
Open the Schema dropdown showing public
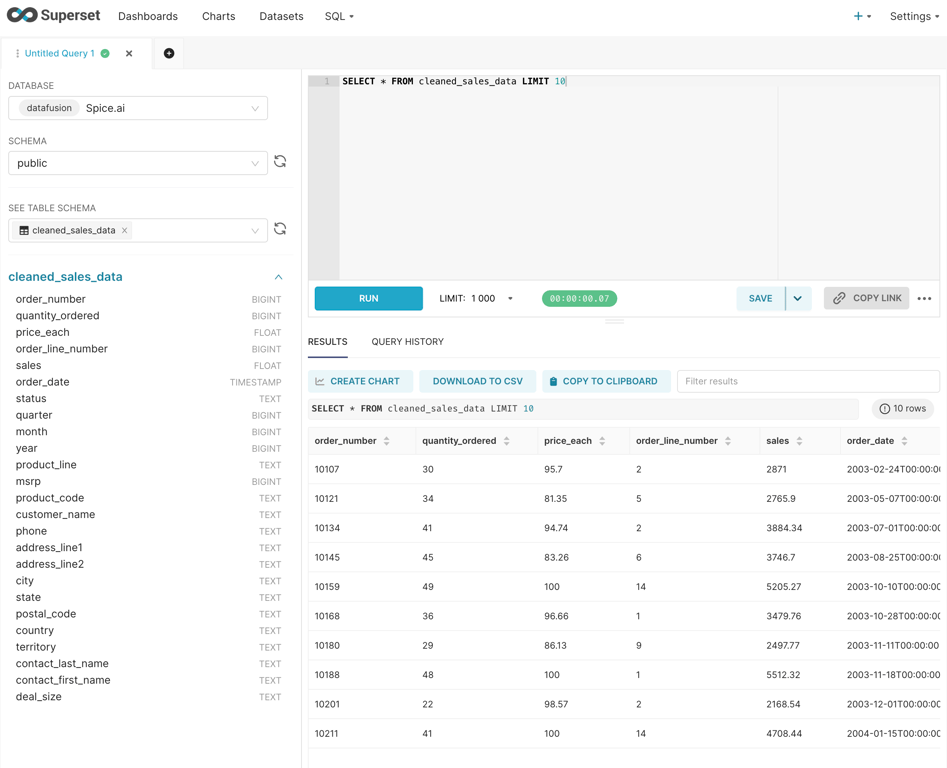click(x=138, y=163)
